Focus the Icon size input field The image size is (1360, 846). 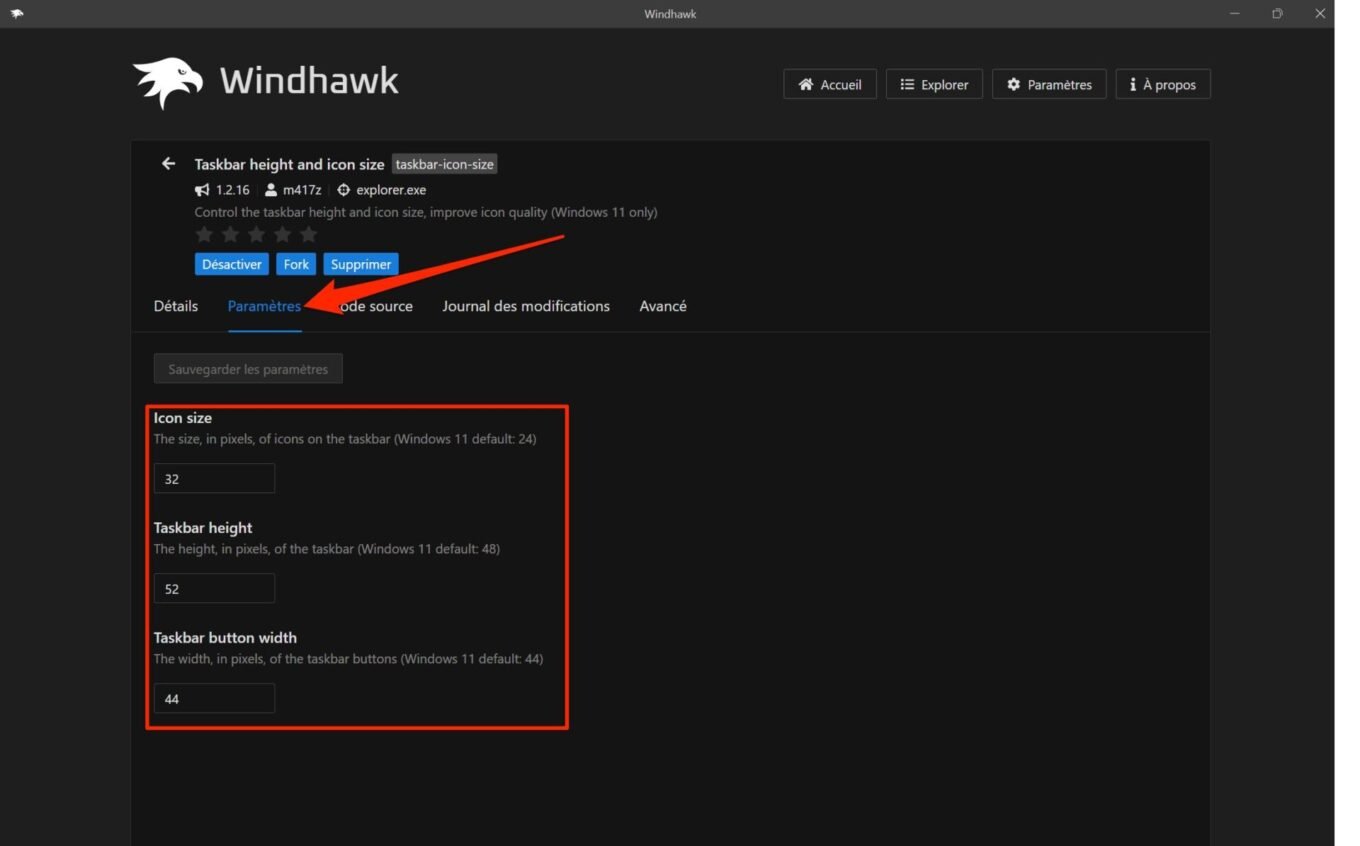(214, 478)
